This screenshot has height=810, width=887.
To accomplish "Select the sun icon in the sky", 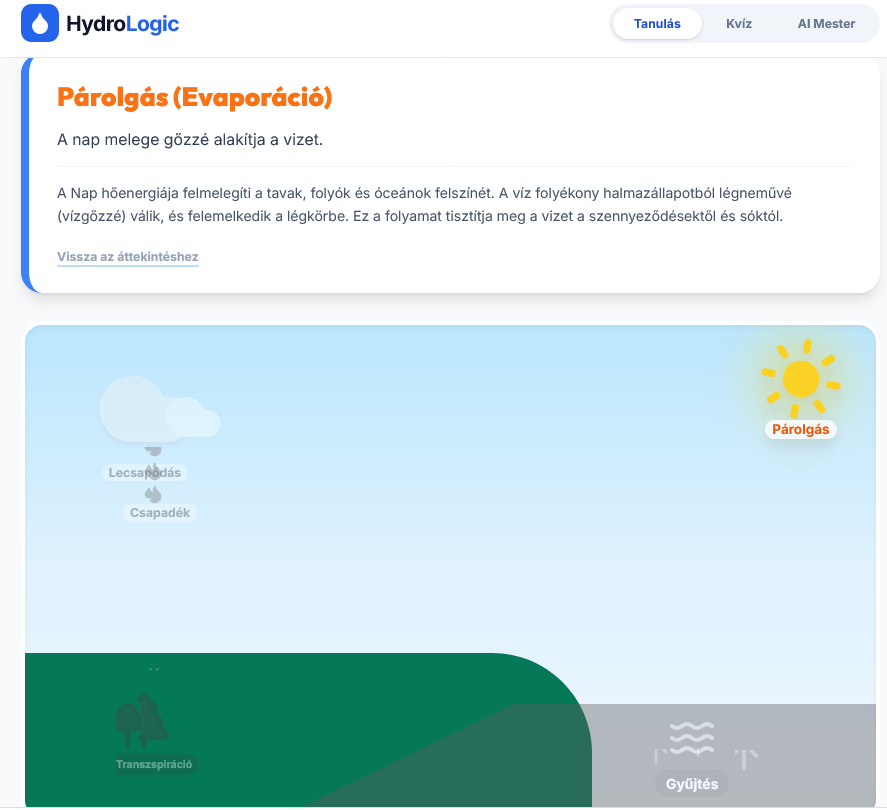I will click(800, 379).
